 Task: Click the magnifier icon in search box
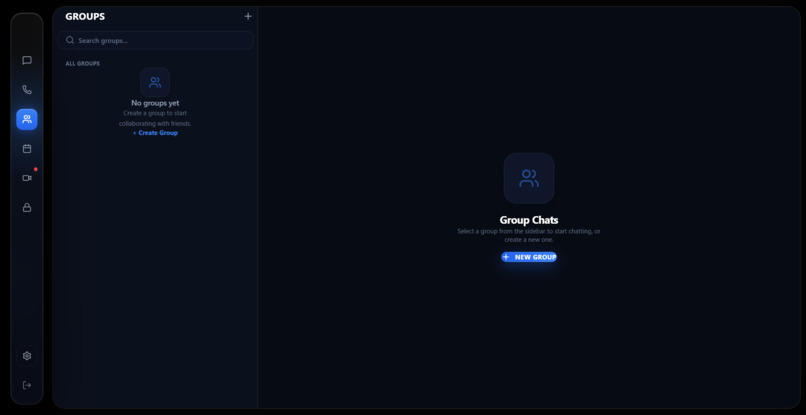coord(70,40)
